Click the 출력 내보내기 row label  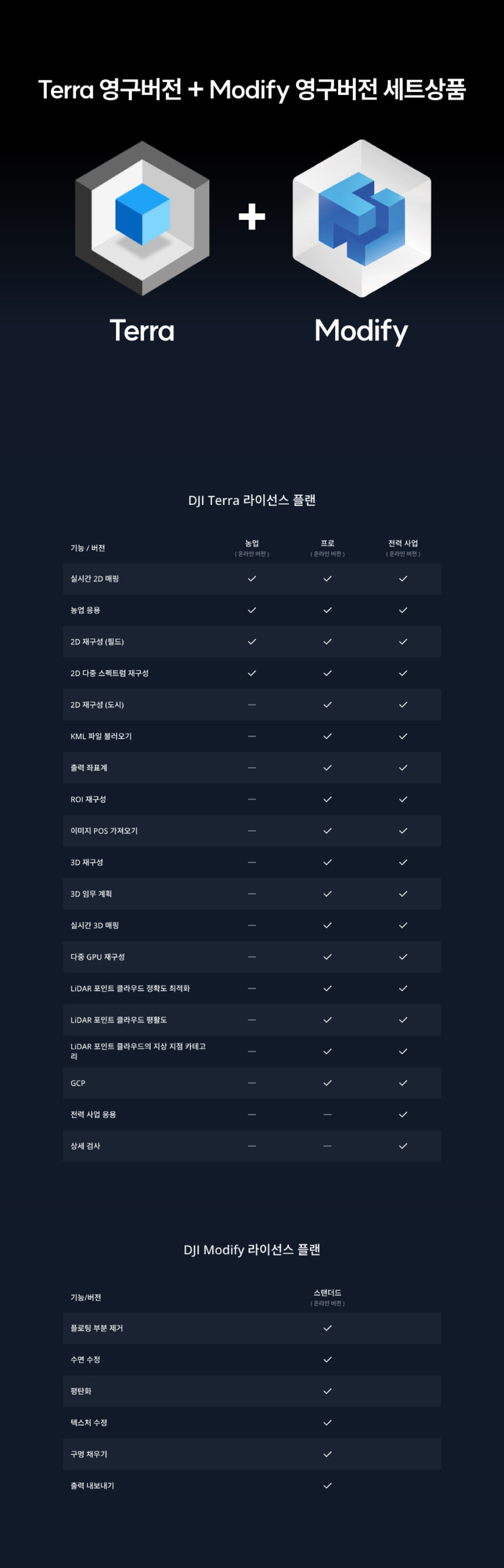[92, 1485]
